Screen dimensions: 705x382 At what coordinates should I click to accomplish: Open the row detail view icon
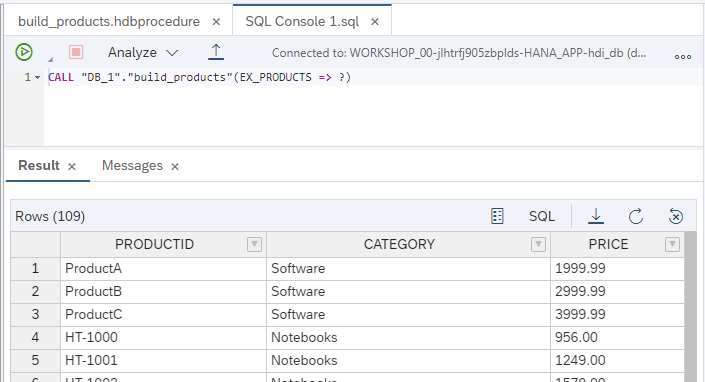(x=497, y=216)
